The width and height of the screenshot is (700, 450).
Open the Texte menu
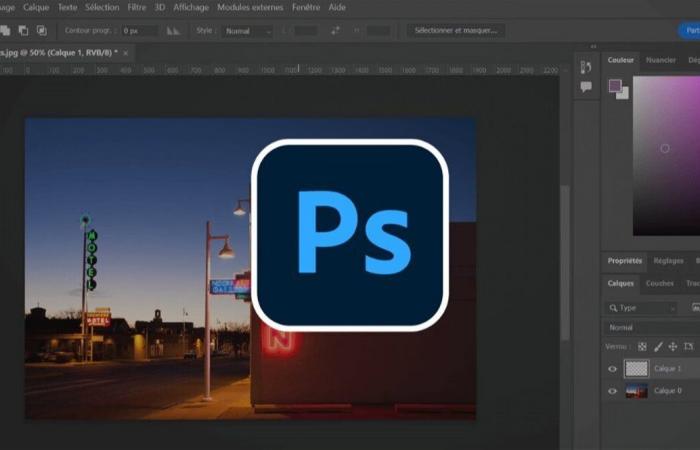67,8
